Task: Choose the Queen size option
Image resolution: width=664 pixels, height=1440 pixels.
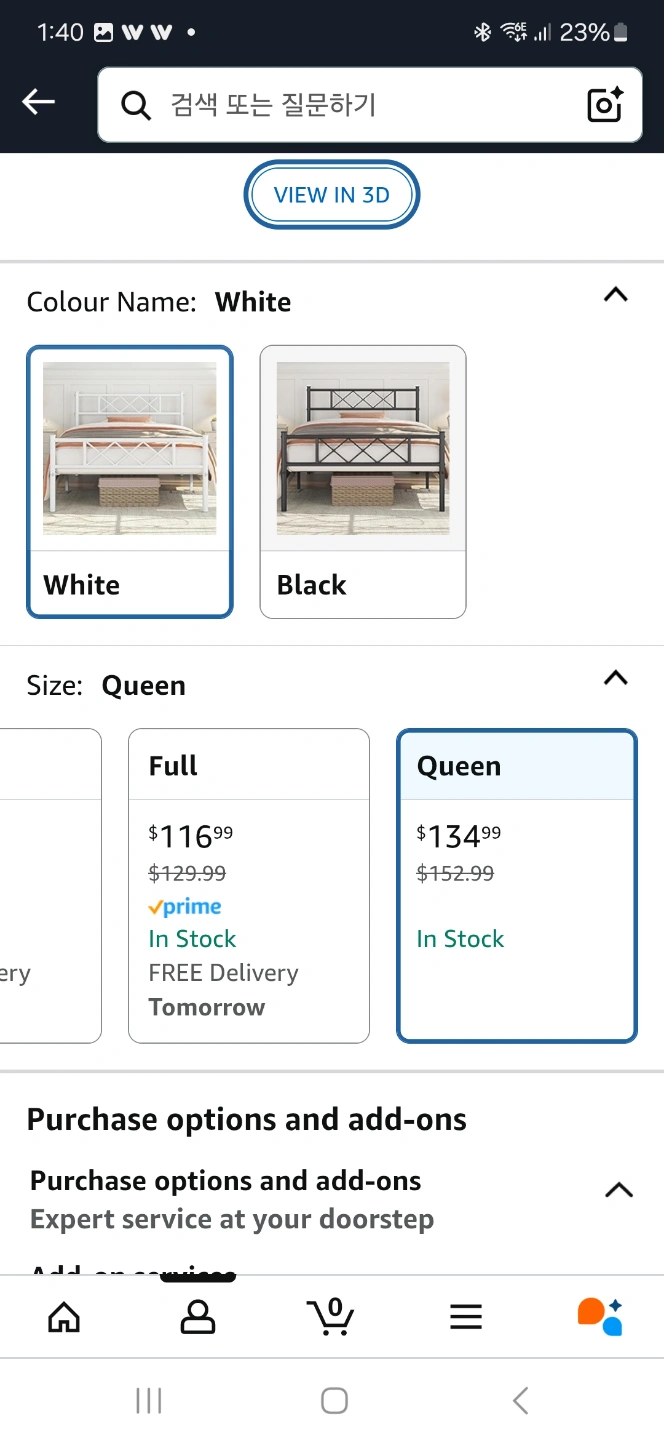Action: click(517, 885)
